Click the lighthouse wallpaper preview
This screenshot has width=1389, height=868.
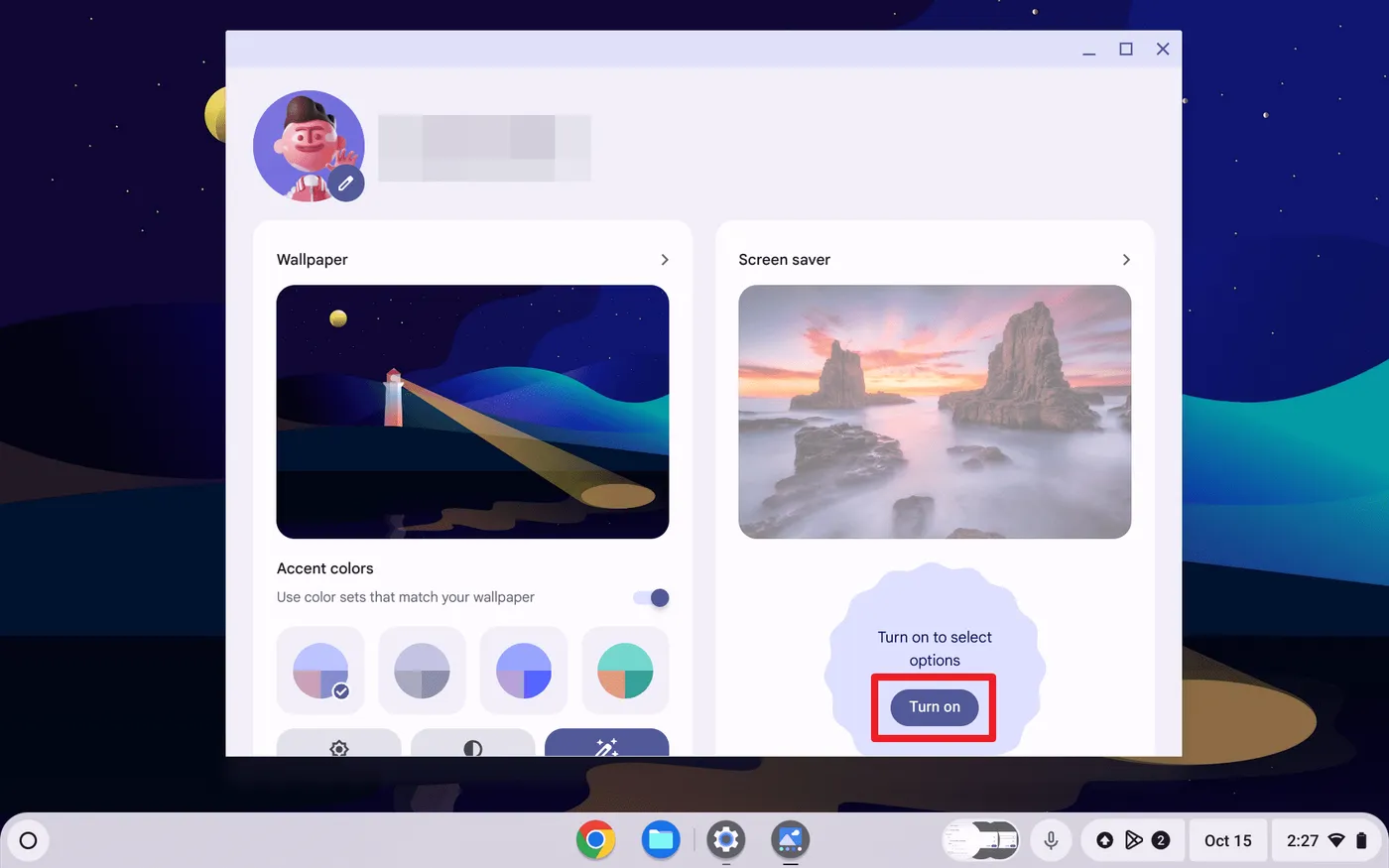tap(472, 412)
